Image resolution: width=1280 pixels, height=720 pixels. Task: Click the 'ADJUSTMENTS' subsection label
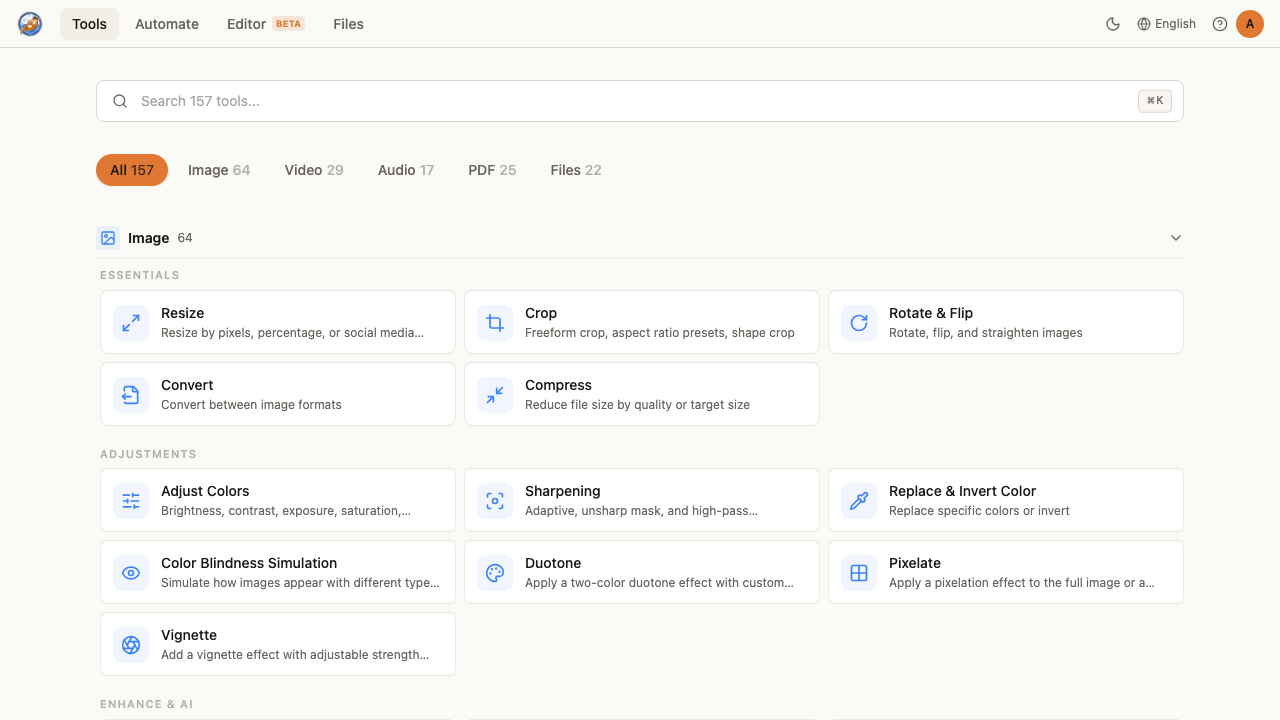(148, 454)
